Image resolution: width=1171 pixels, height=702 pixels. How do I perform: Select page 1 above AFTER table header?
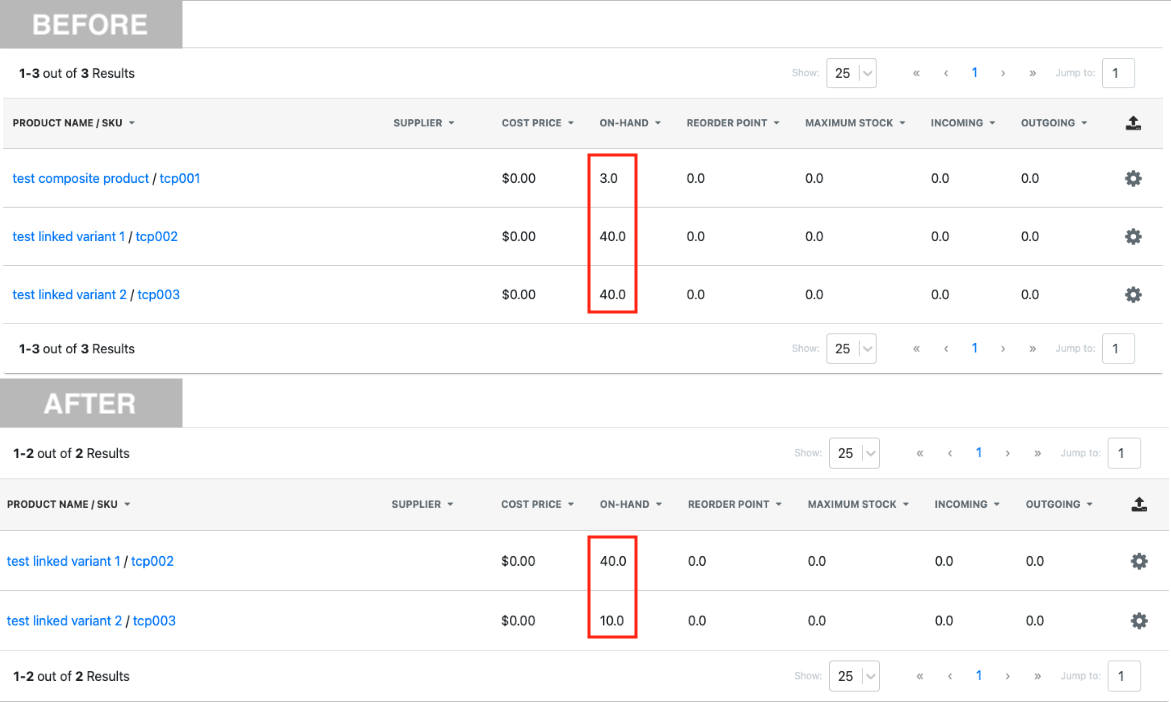(x=978, y=453)
